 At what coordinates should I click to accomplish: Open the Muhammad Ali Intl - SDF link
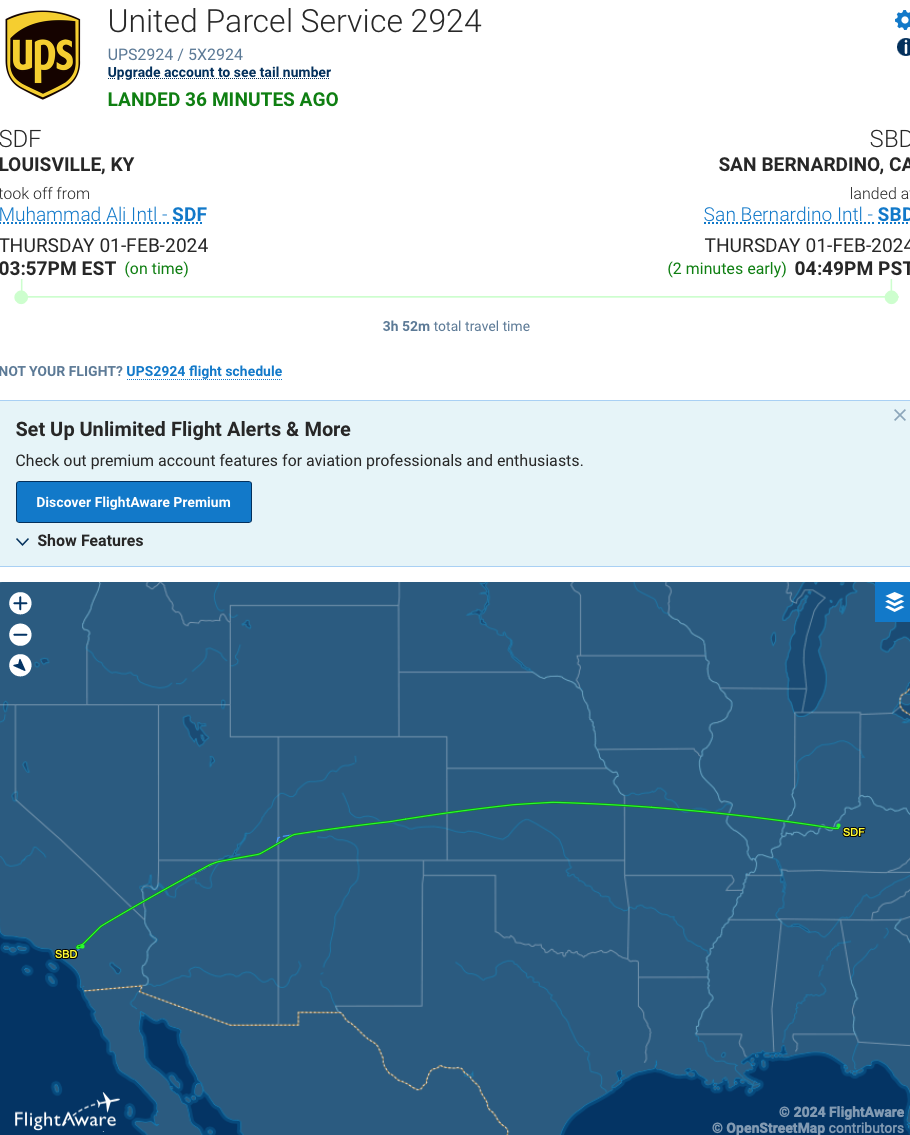point(103,215)
